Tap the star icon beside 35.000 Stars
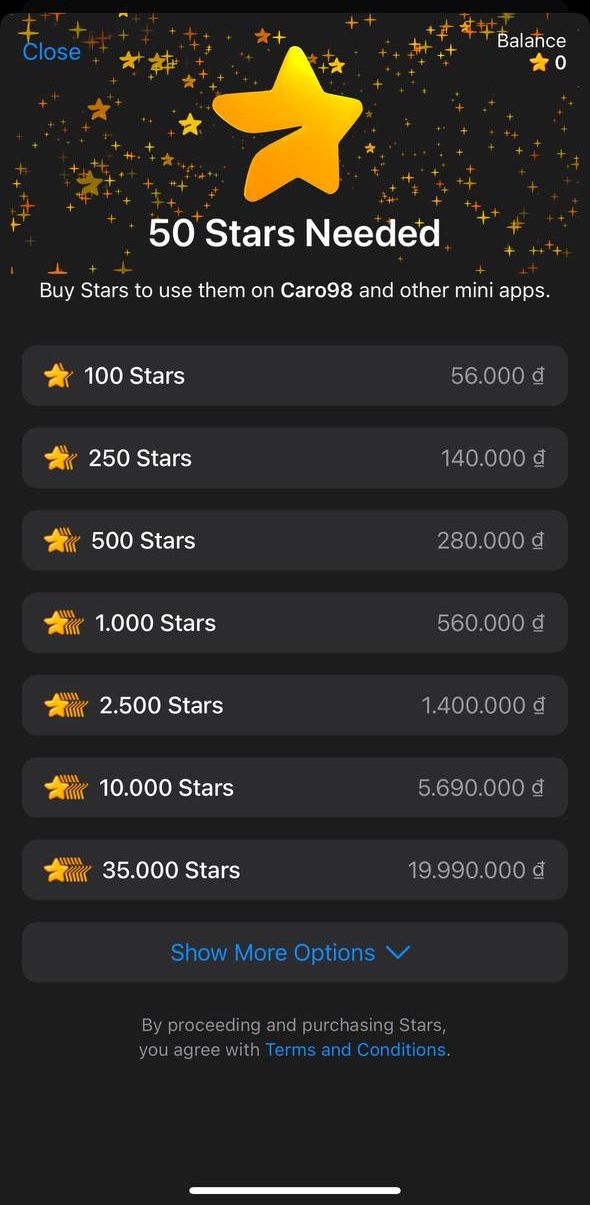The image size is (590, 1205). [68, 870]
